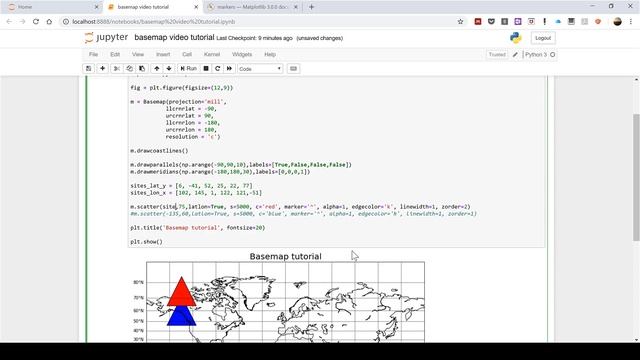Viewport: 640px width, 360px height.
Task: Open the File menu
Action: pos(93,54)
